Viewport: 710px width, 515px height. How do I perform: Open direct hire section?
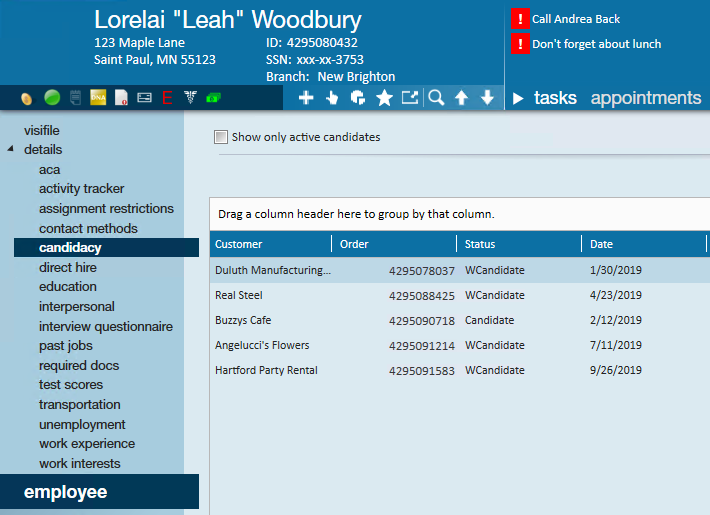(x=68, y=267)
